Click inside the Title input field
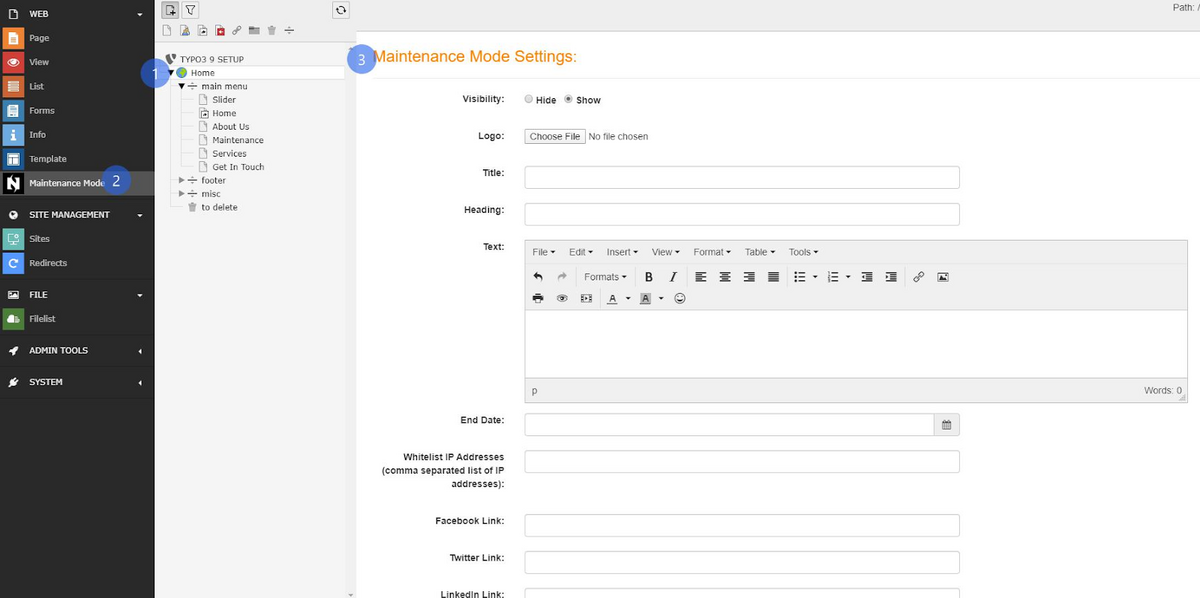This screenshot has width=1200, height=598. click(740, 177)
